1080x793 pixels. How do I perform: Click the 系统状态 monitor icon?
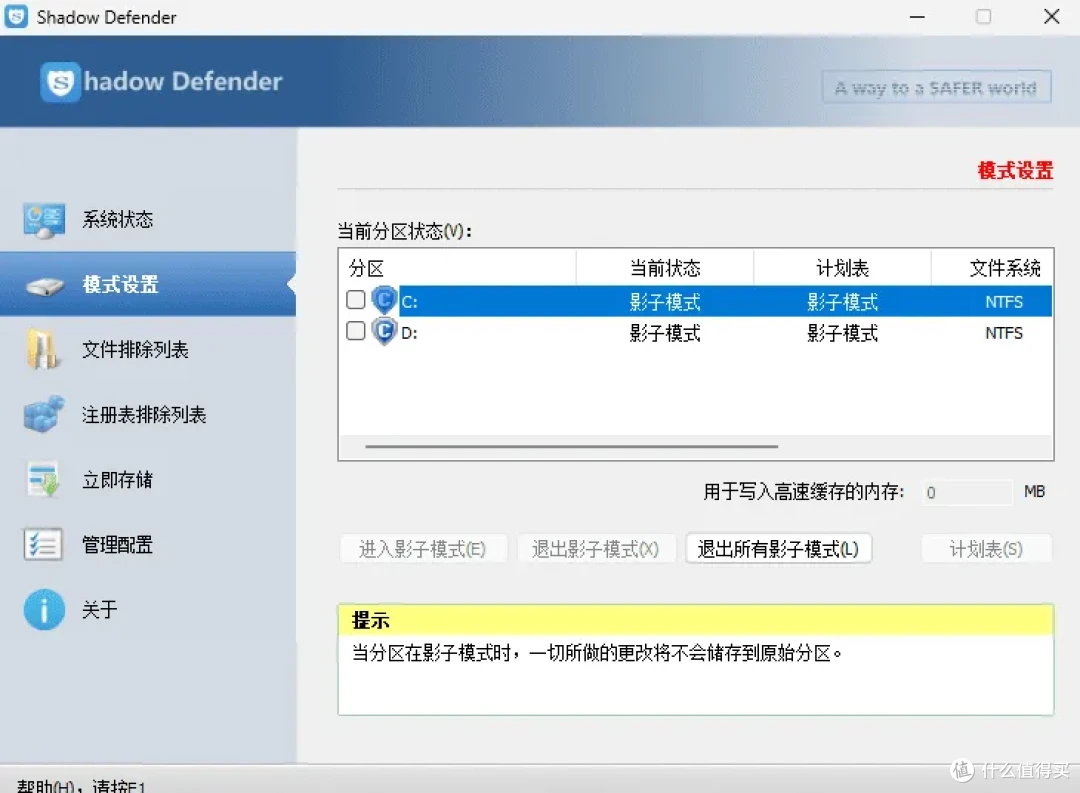pos(43,220)
